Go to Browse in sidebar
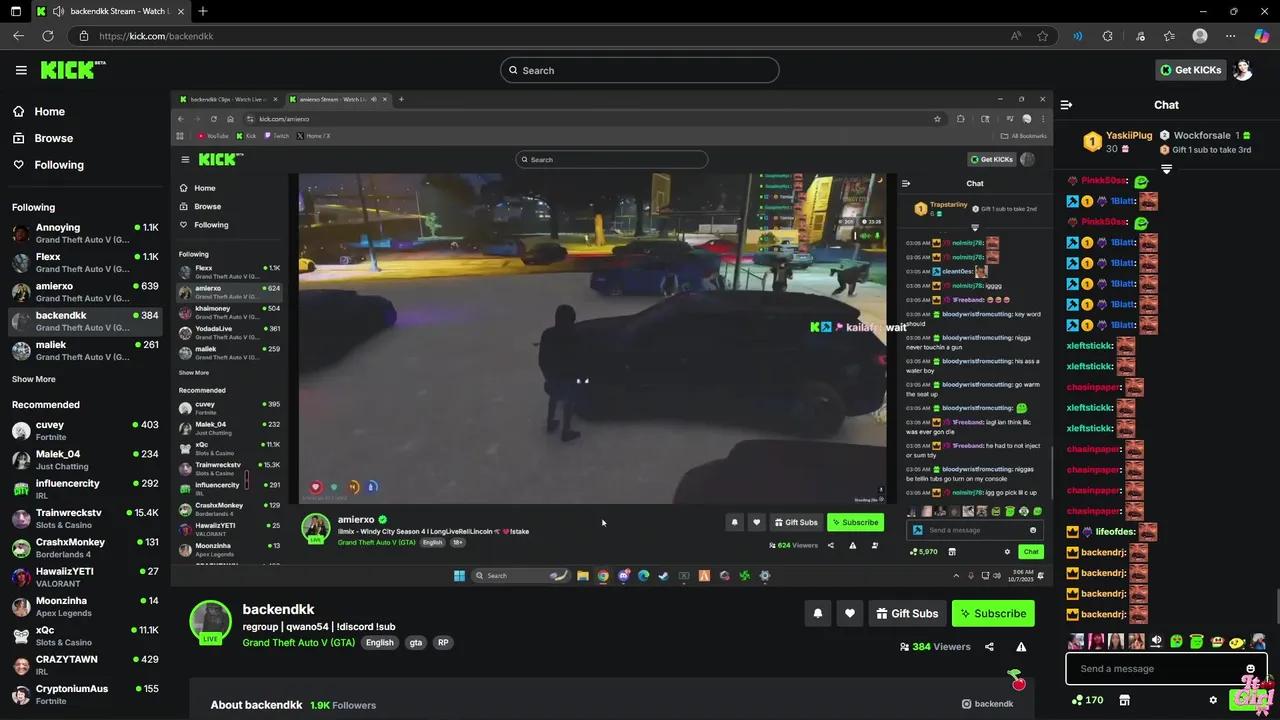1280x720 pixels. tap(53, 138)
